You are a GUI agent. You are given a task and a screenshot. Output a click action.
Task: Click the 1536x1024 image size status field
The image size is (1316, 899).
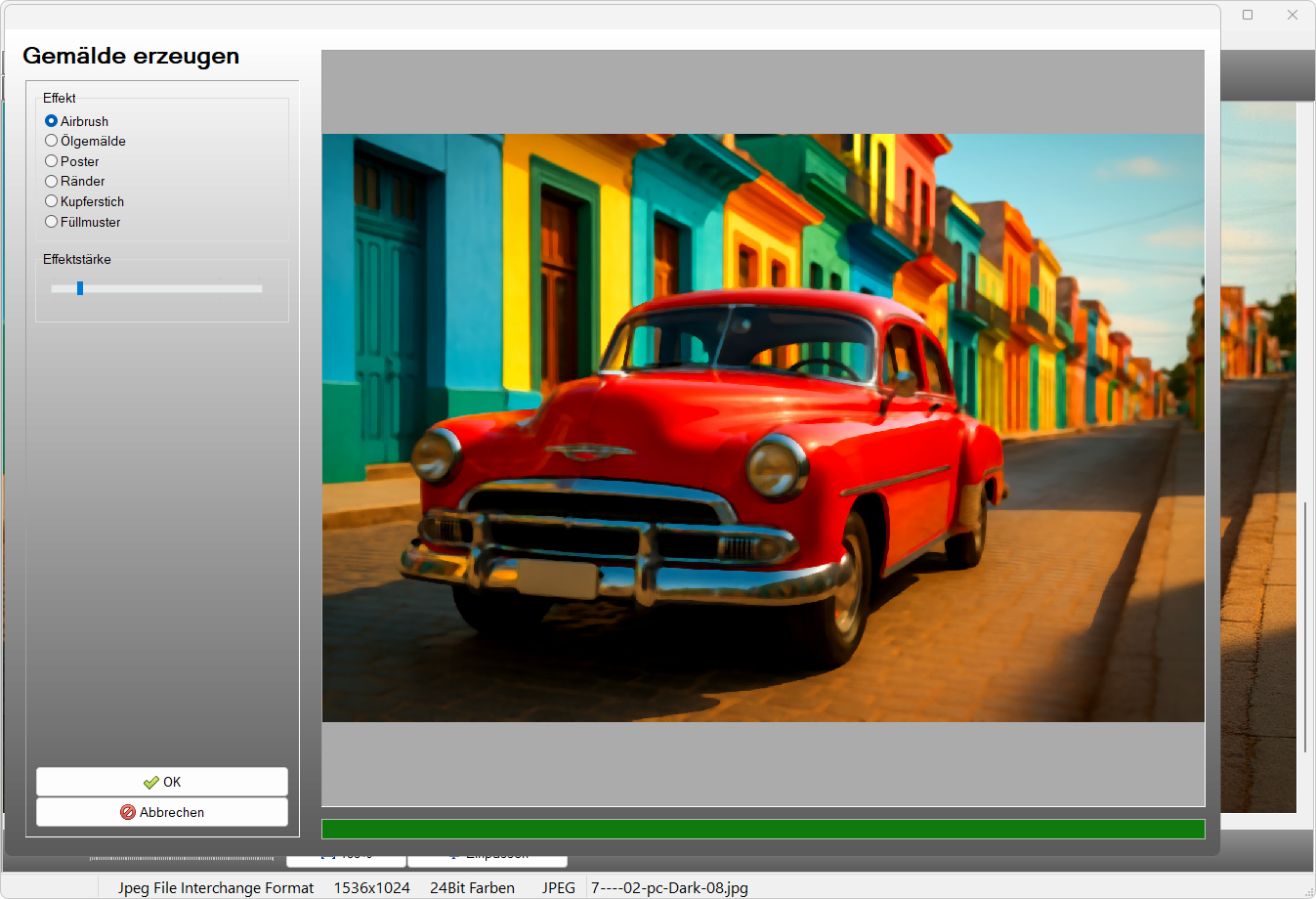pyautogui.click(x=371, y=887)
